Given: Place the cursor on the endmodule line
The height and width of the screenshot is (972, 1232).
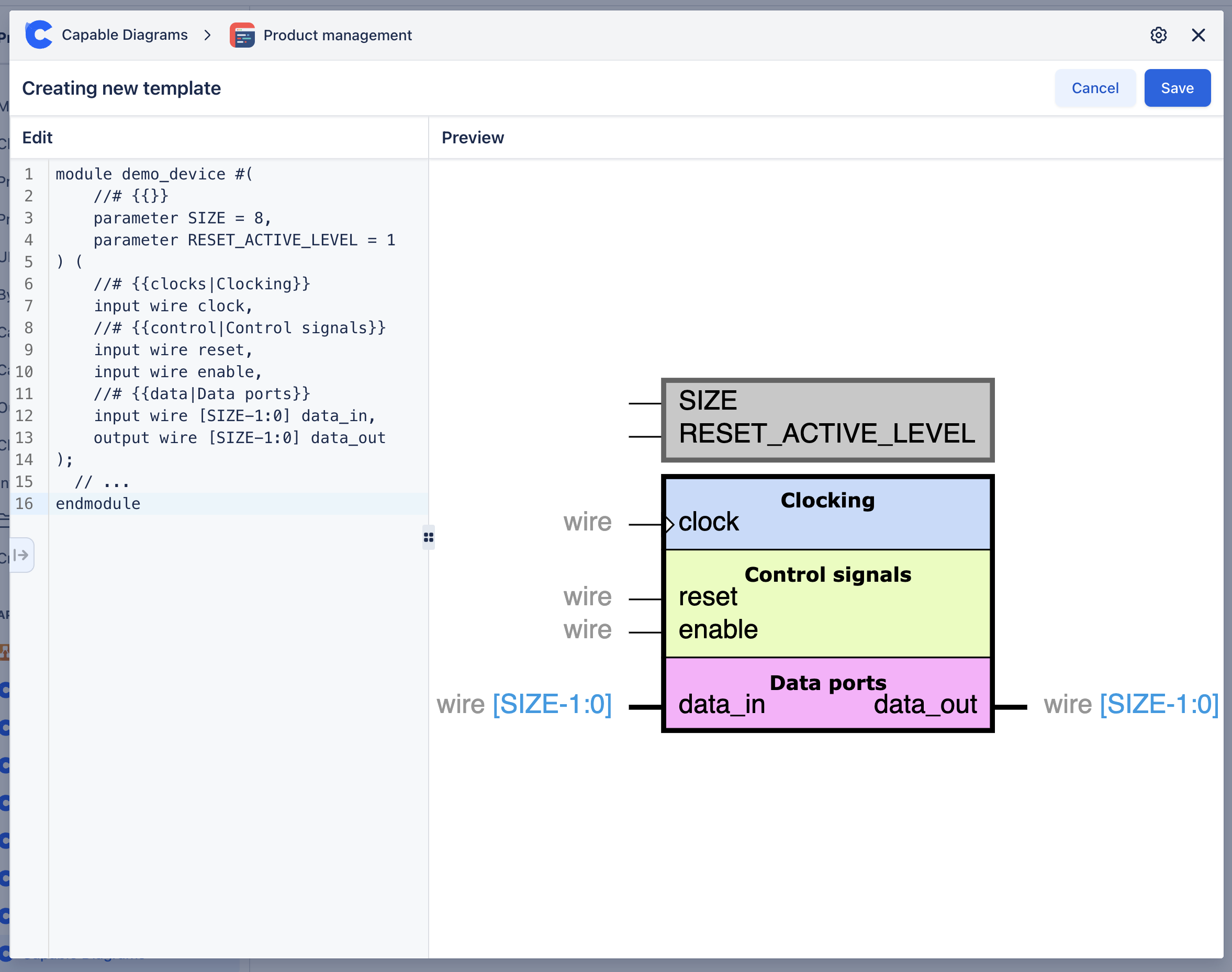Looking at the screenshot, I should (x=97, y=503).
